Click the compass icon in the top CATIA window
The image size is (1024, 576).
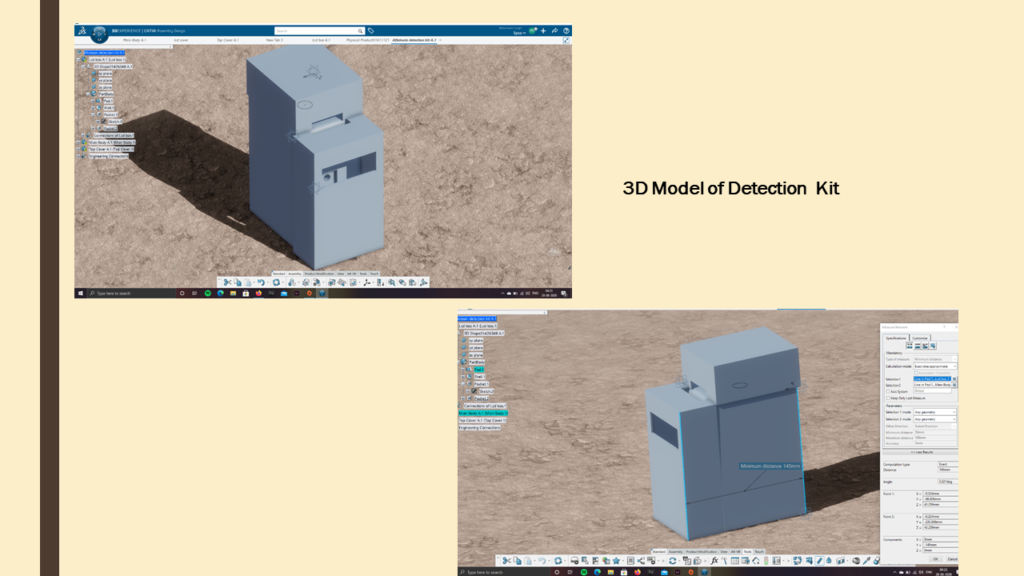click(99, 33)
